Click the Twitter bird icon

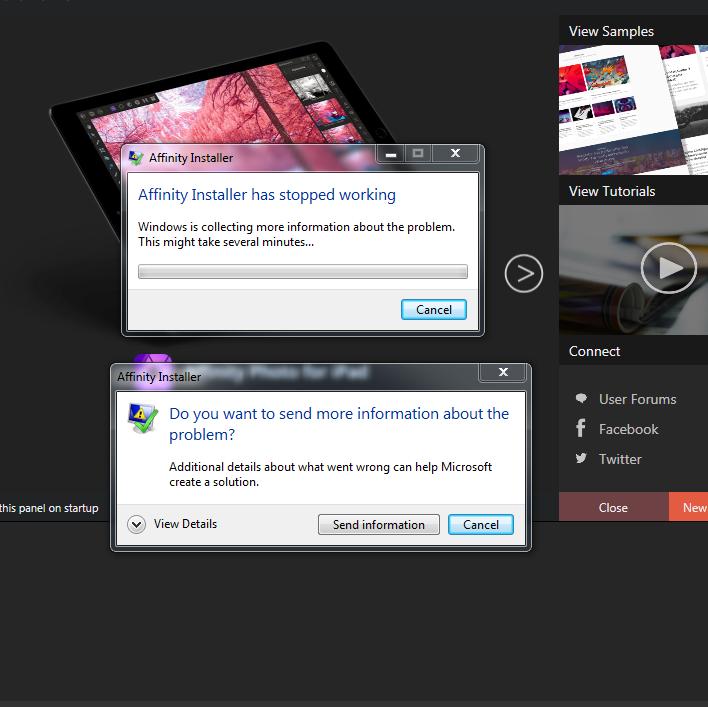581,458
